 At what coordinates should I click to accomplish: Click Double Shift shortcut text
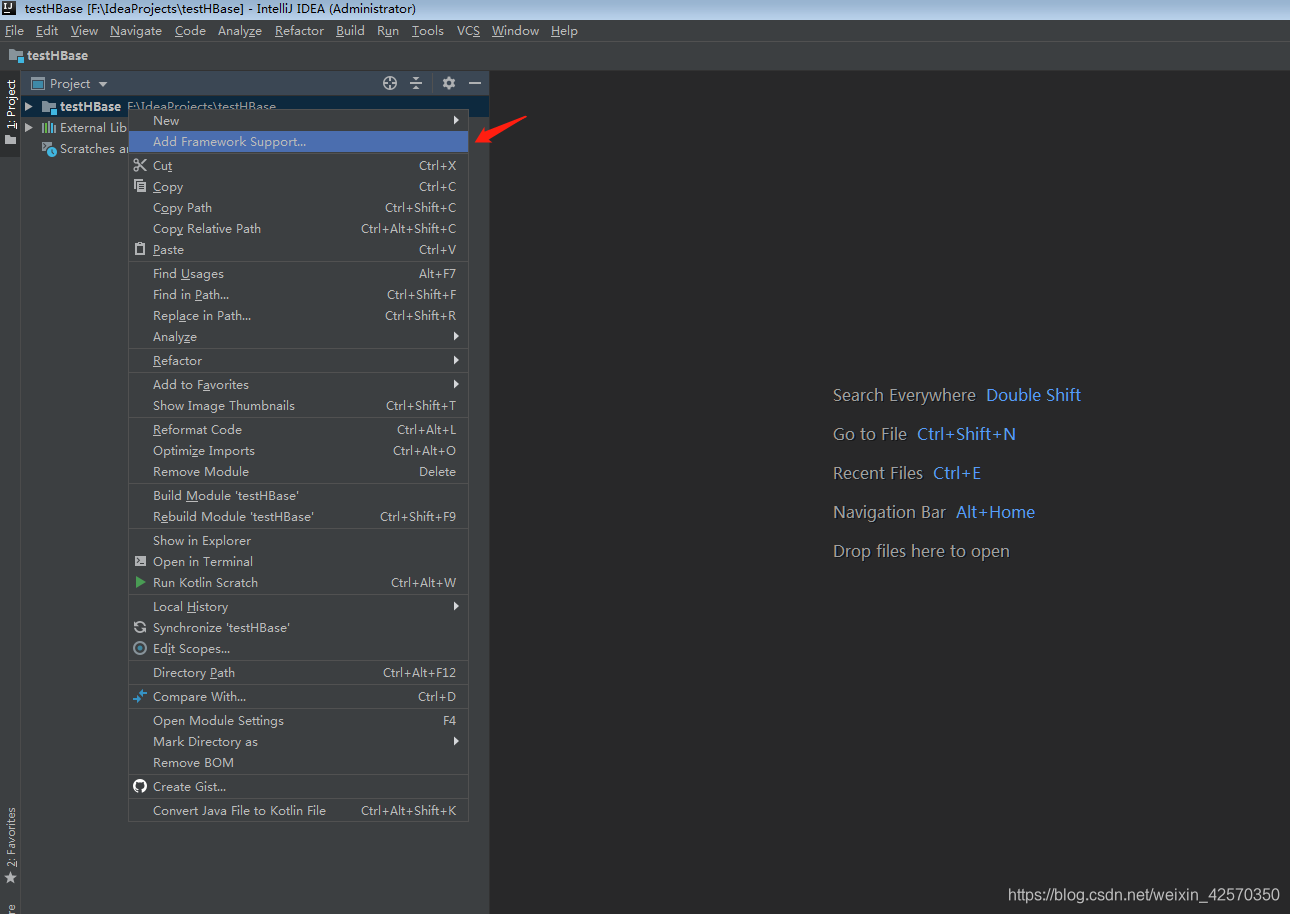coord(1033,395)
